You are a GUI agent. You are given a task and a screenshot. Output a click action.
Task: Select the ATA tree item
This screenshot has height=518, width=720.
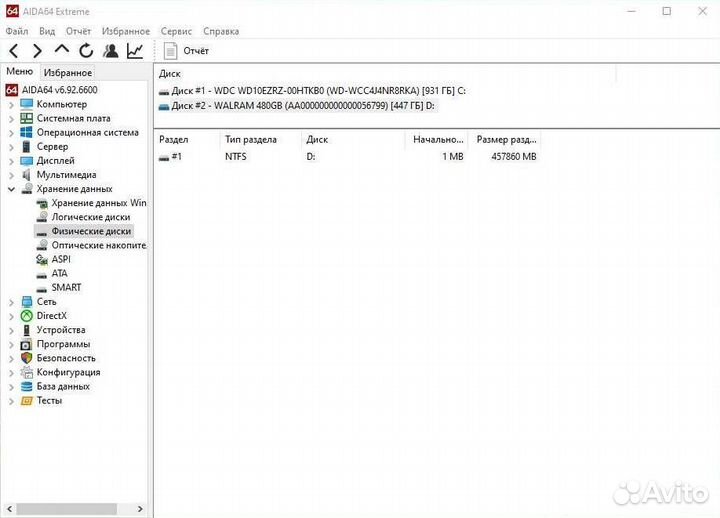[x=60, y=274]
